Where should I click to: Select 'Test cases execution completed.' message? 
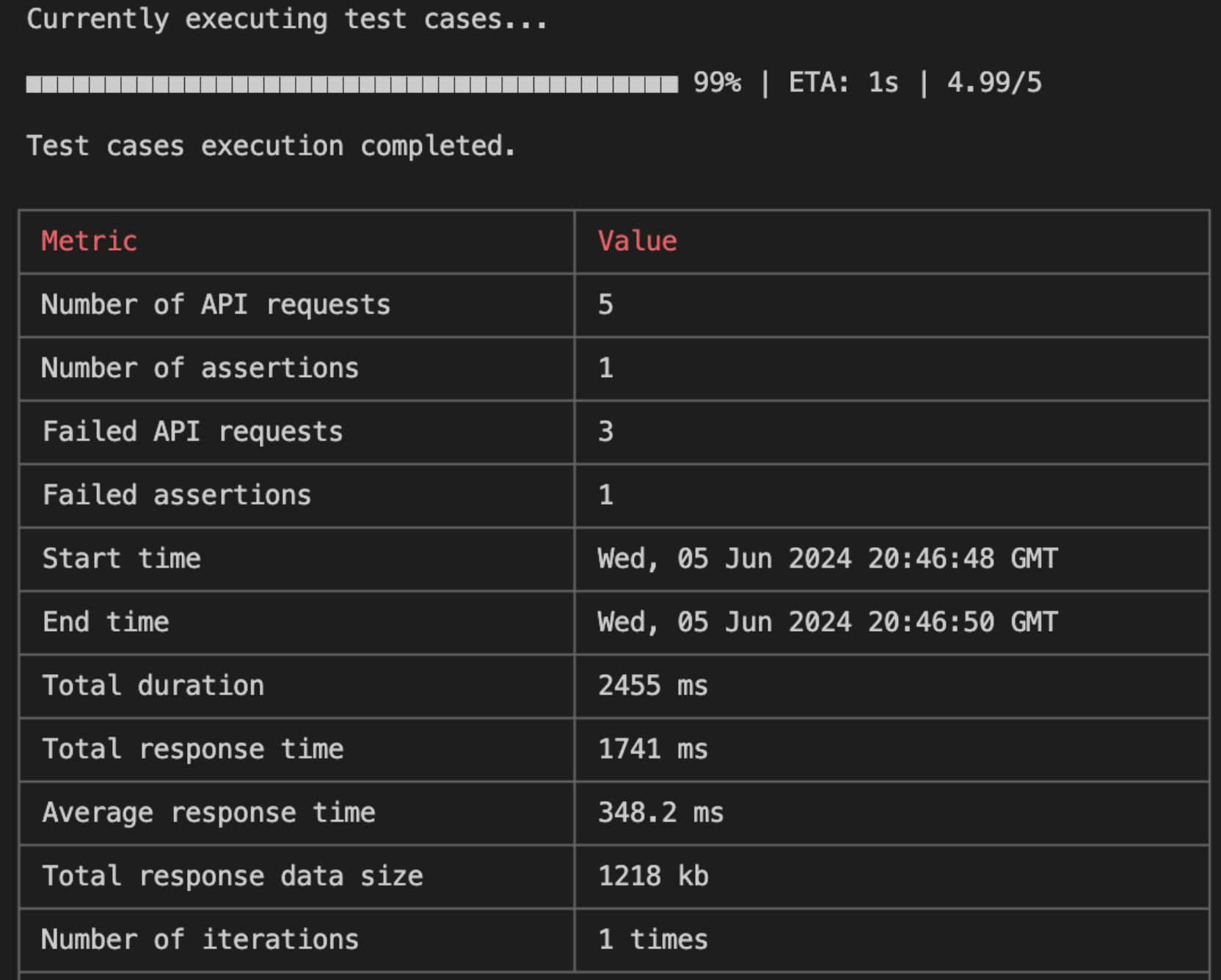coord(271,146)
